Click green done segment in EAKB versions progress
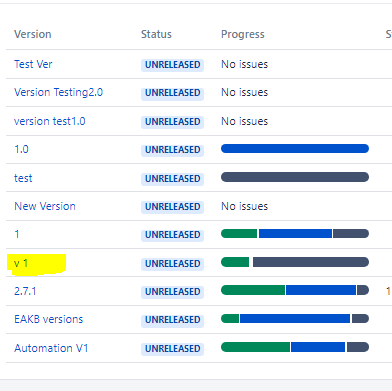The width and height of the screenshot is (392, 391). [230, 318]
